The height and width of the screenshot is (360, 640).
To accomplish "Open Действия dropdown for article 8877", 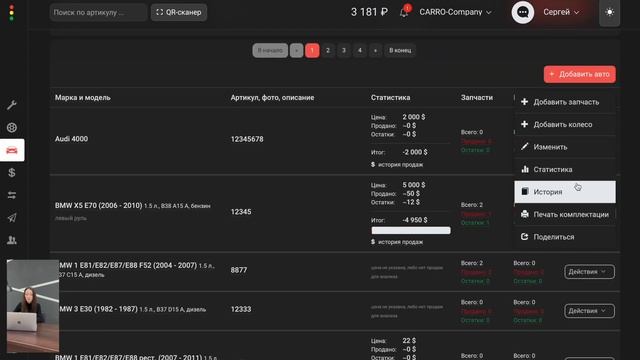I will click(589, 272).
